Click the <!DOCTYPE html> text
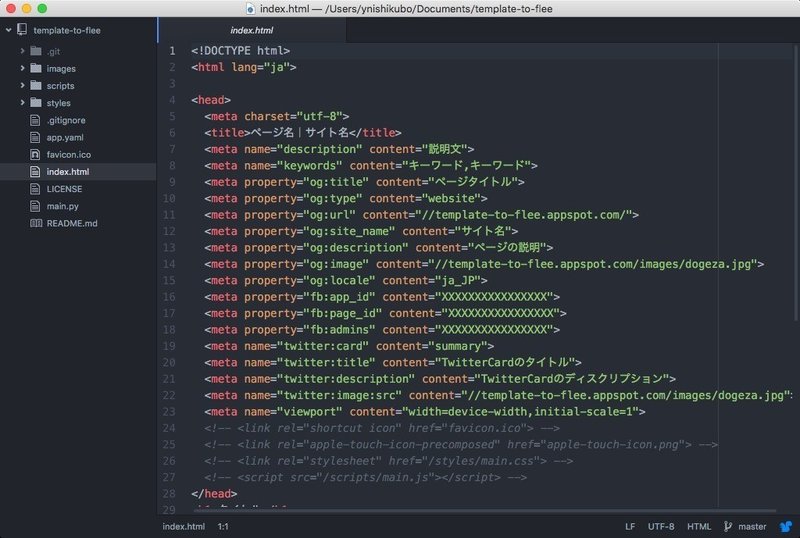Image resolution: width=800 pixels, height=538 pixels. tap(240, 51)
